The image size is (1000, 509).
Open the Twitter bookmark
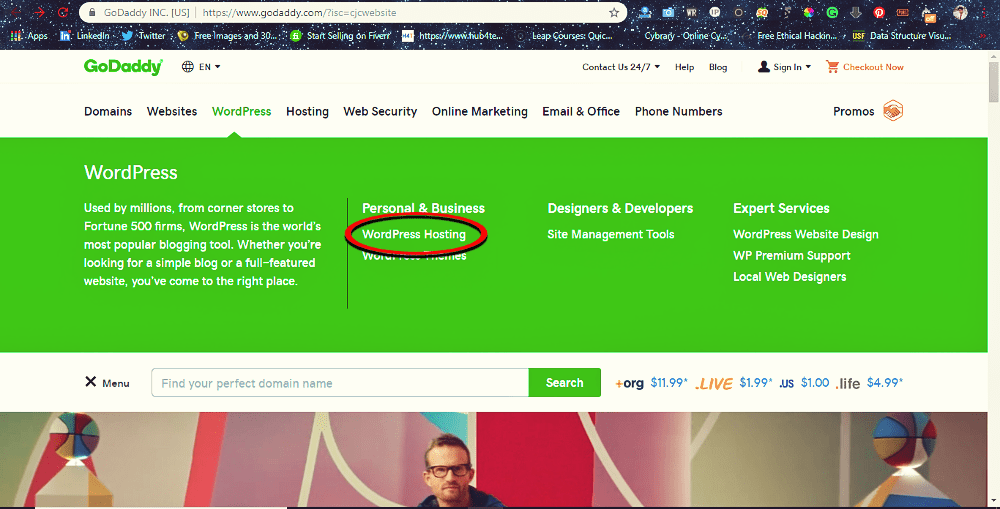[x=143, y=36]
